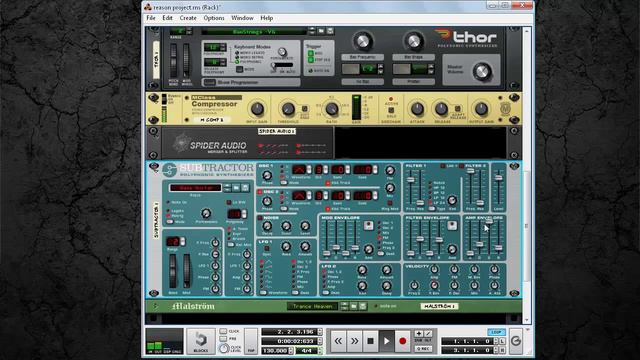Toggle the Pre count-in checkbox
The image size is (640, 360).
pos(223,338)
